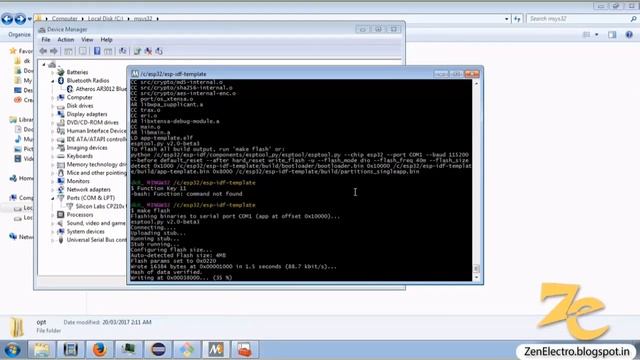Viewport: 640px width, 360px height.
Task: Collapse the root computer node in Device Manager
Action: [x=44, y=64]
